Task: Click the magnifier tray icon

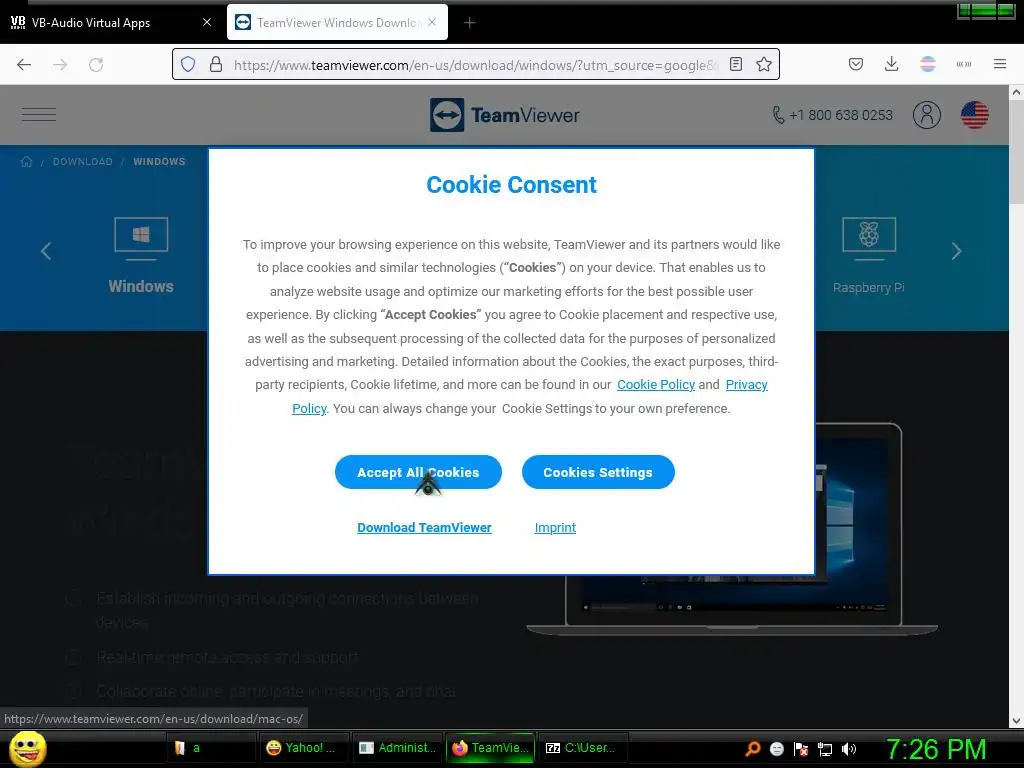Action: (x=752, y=749)
